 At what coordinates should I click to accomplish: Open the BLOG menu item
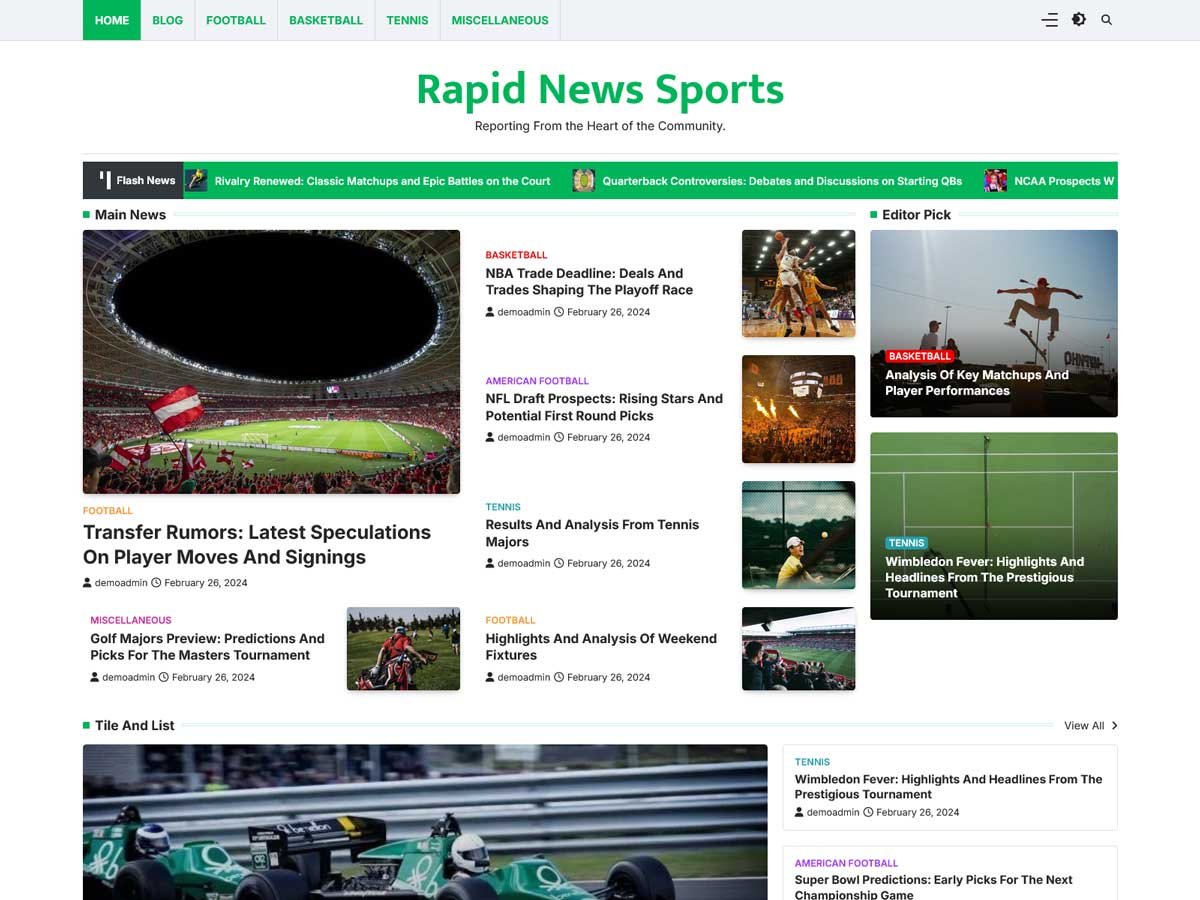coord(167,20)
